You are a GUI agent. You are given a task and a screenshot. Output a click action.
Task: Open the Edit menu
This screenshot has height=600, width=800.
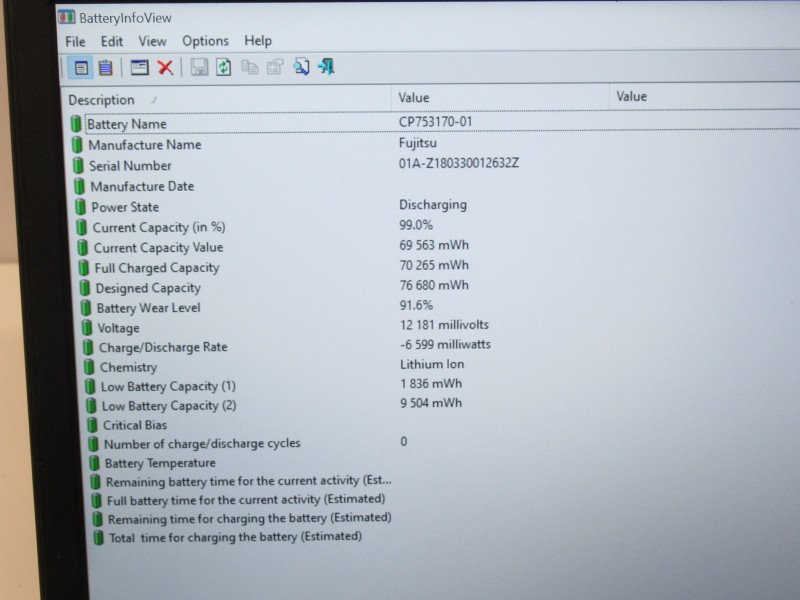(112, 41)
